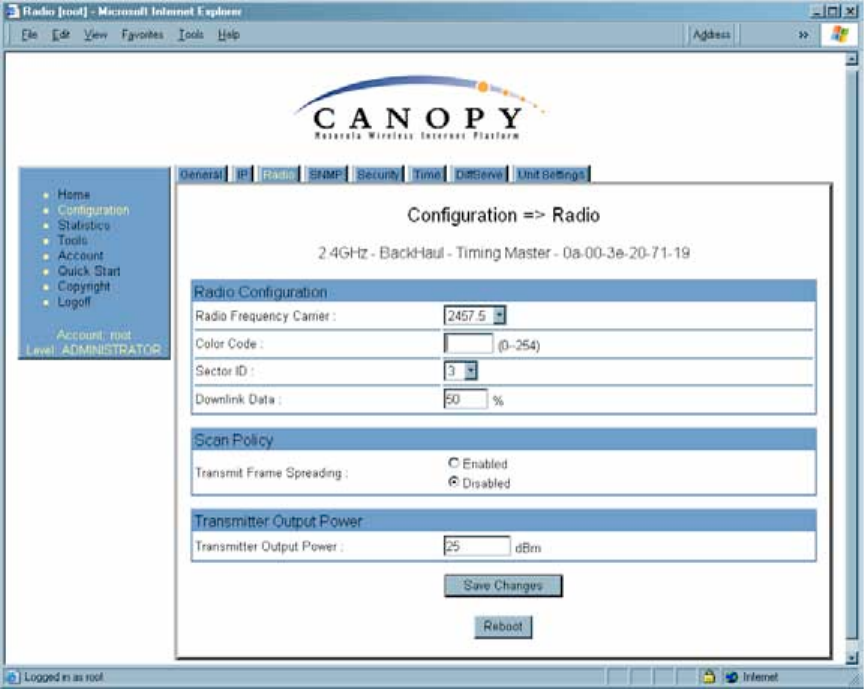This screenshot has width=864, height=689.
Task: Switch to the General tab
Action: point(201,175)
